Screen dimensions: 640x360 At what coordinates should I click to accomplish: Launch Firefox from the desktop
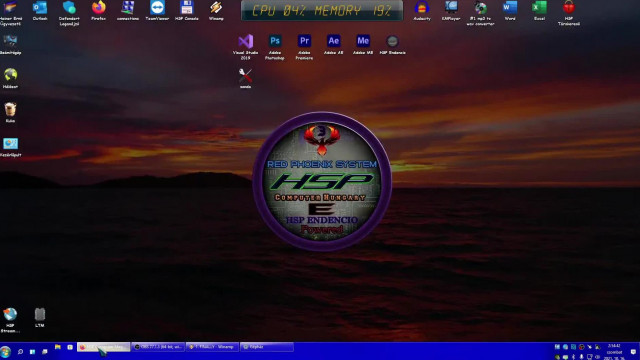pyautogui.click(x=98, y=11)
